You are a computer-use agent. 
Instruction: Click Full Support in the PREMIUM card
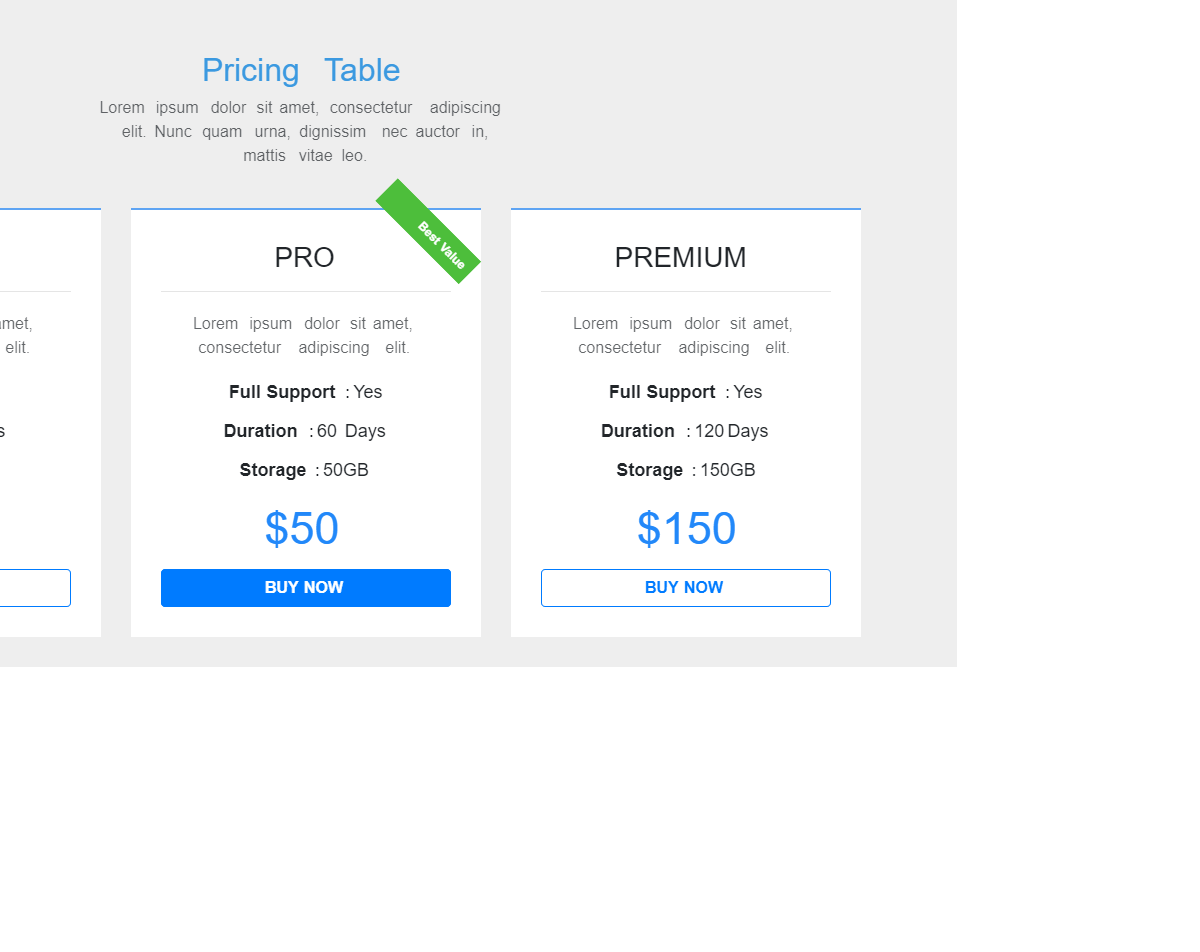point(685,392)
